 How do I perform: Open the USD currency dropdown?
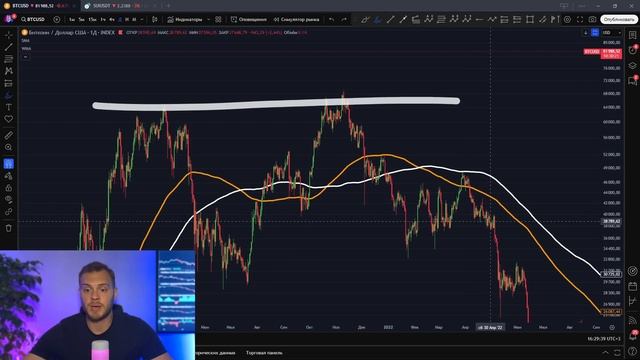612,33
